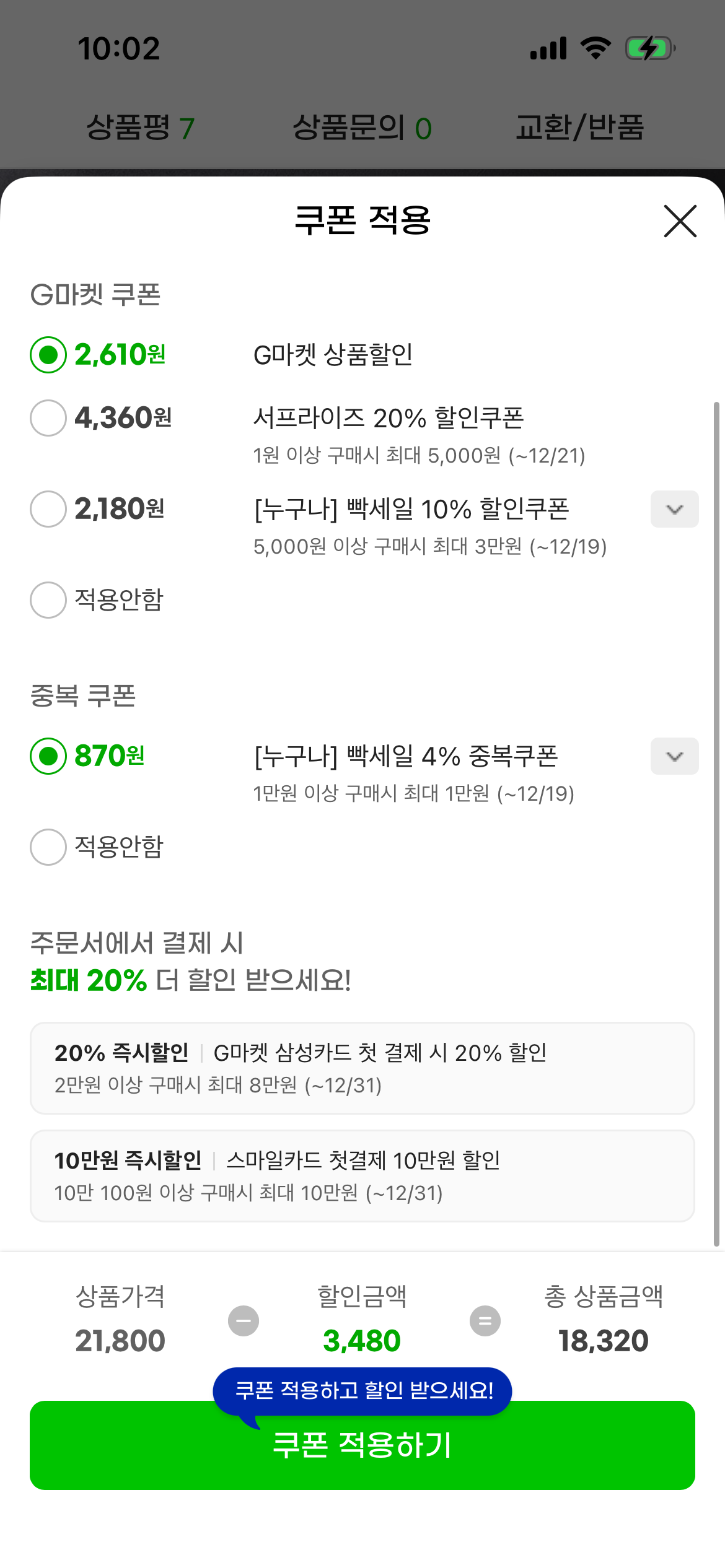Select the 2,610원 G마켓 상품할인 radio
725x1568 pixels.
click(x=48, y=355)
